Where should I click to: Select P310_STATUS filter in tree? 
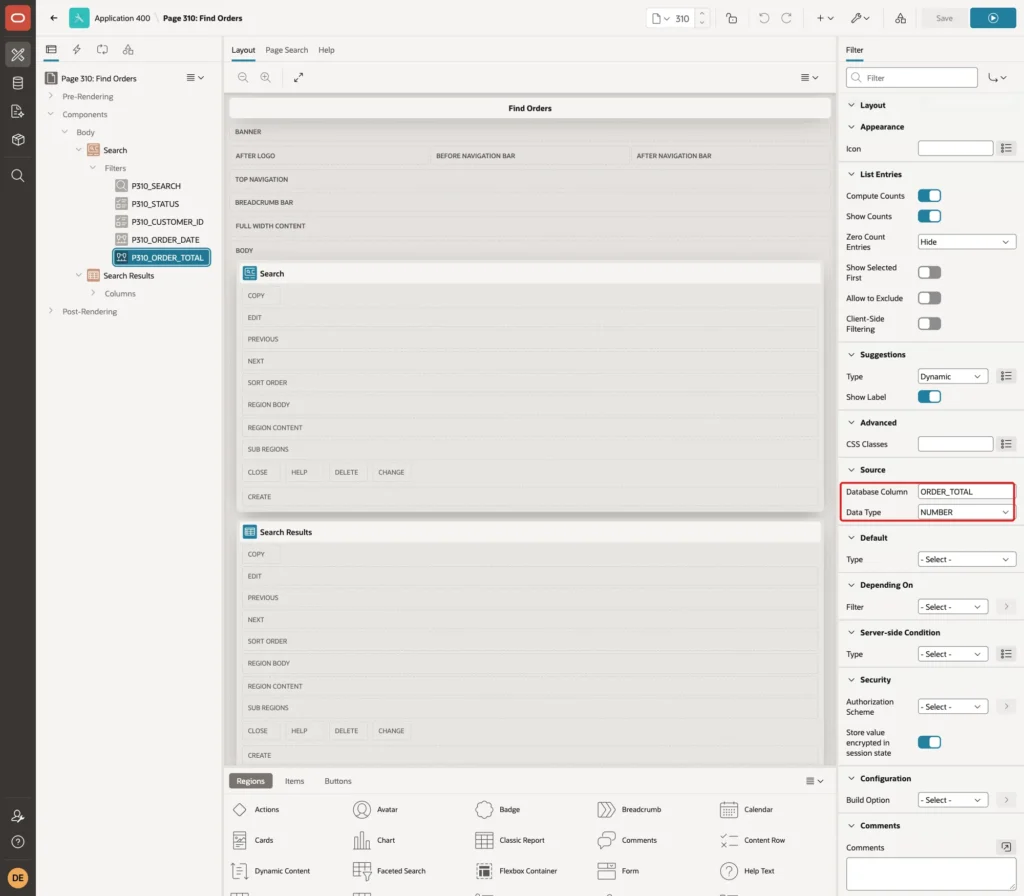click(x=155, y=204)
